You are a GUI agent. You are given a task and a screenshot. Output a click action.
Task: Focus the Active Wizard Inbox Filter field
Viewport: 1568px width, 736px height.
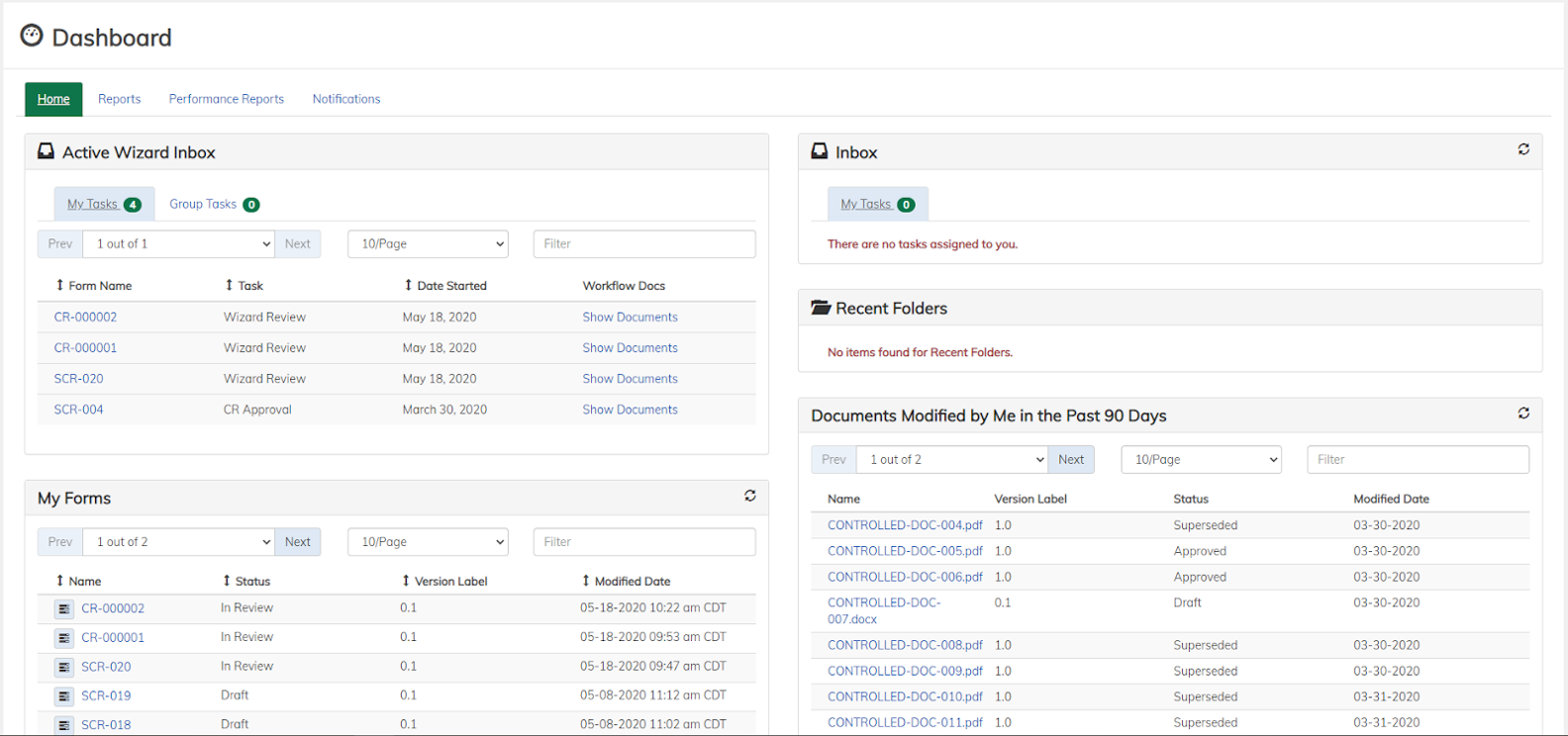point(644,243)
